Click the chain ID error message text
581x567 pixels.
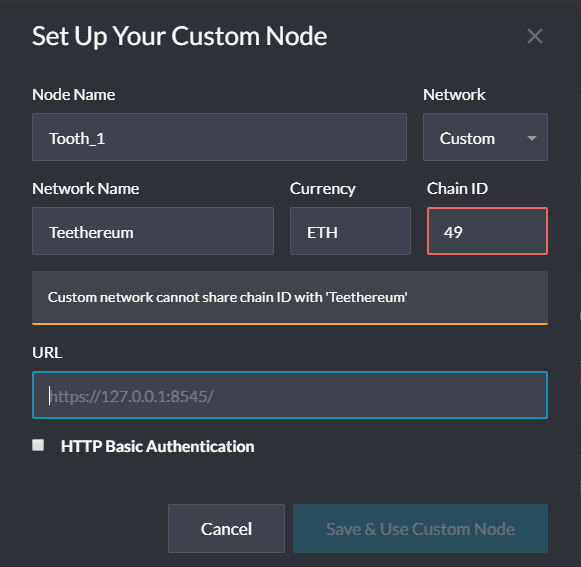coord(228,297)
